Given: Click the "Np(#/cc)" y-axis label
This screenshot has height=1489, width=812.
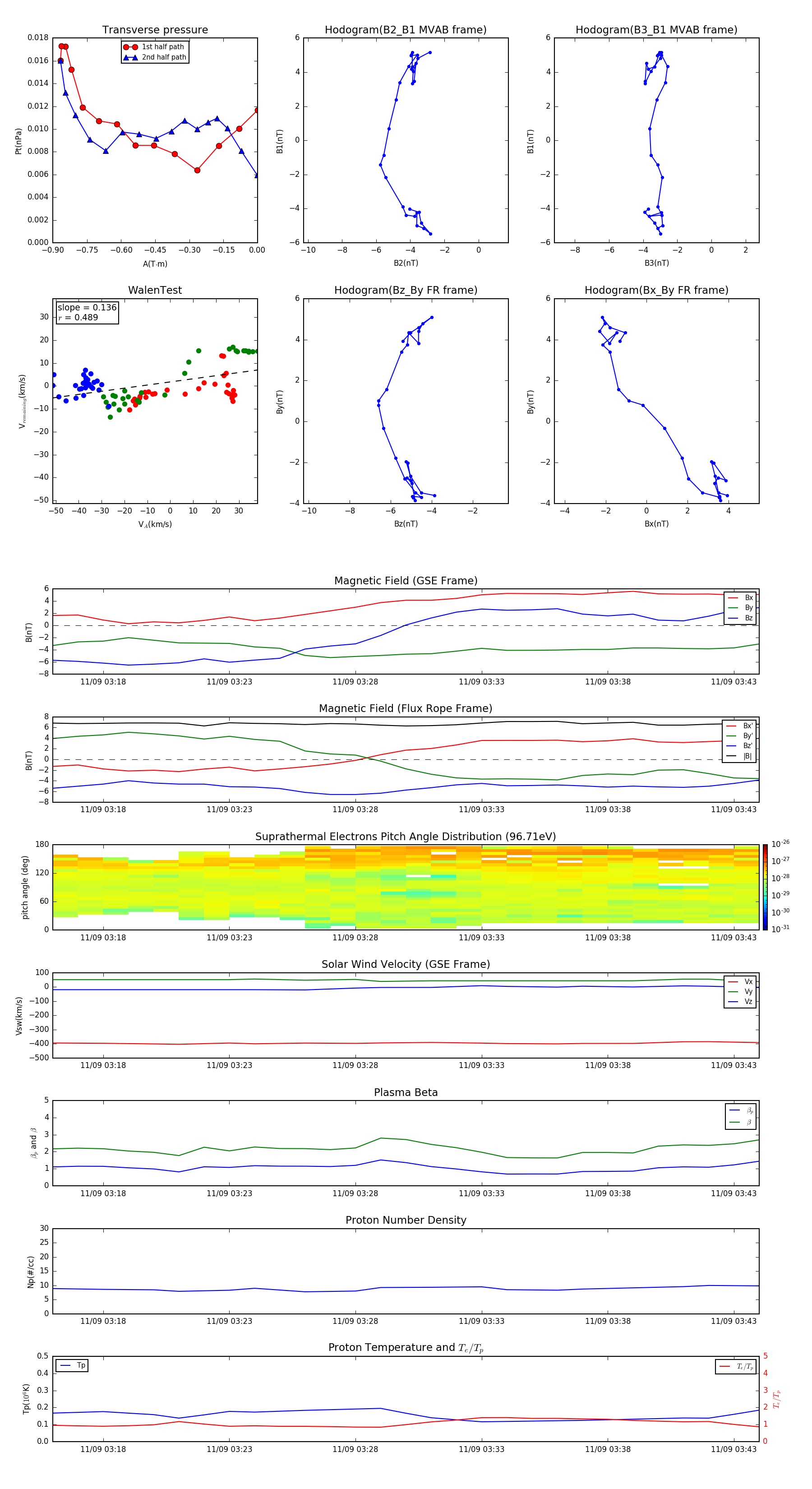Looking at the screenshot, I should click(x=30, y=1272).
